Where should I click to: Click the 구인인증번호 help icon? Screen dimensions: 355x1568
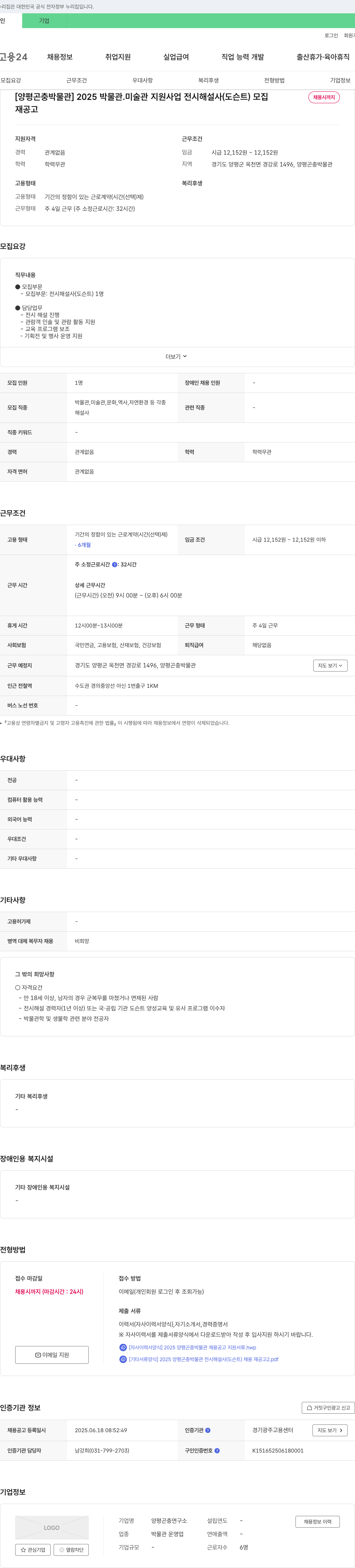point(217,1450)
